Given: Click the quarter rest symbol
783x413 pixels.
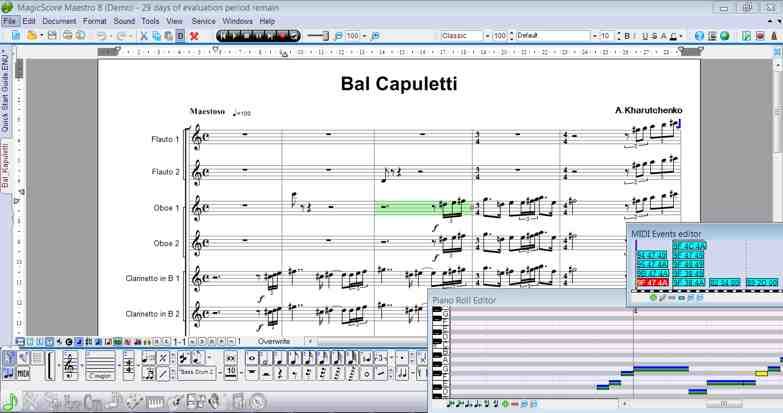Looking at the screenshot, I should (x=280, y=373).
